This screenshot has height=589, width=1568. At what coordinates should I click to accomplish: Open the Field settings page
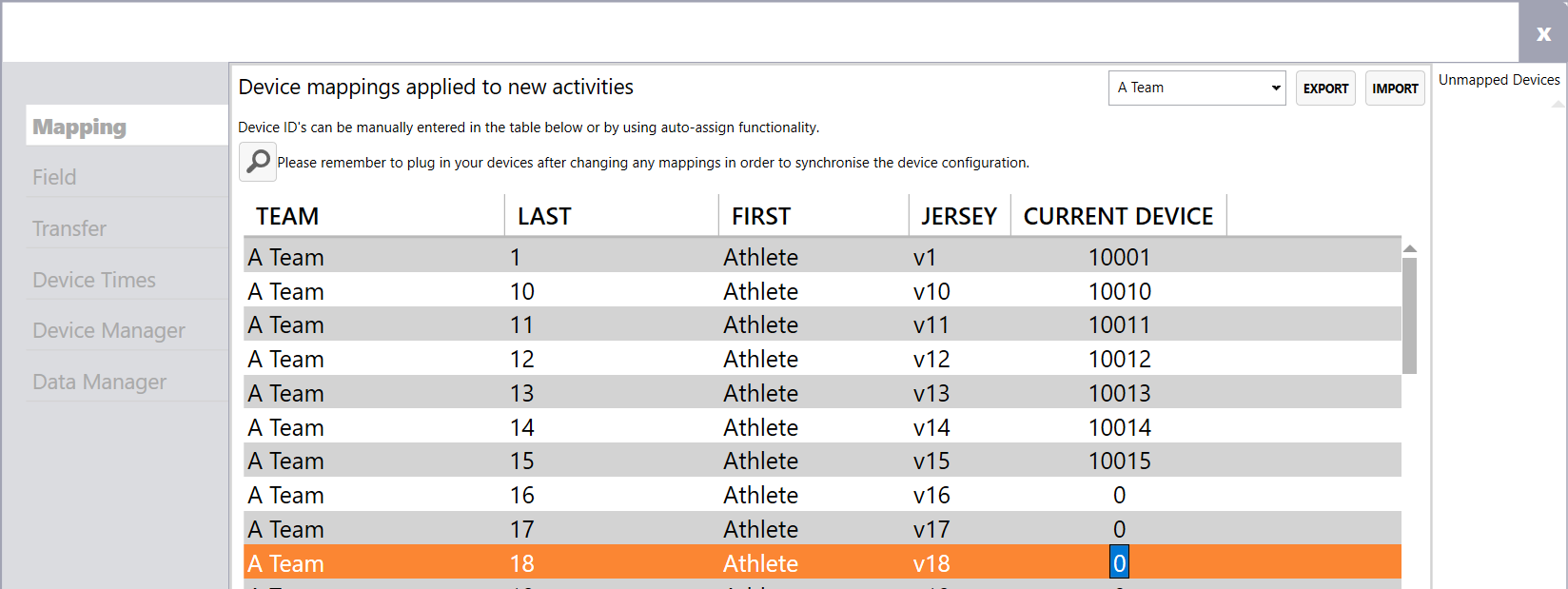coord(54,176)
